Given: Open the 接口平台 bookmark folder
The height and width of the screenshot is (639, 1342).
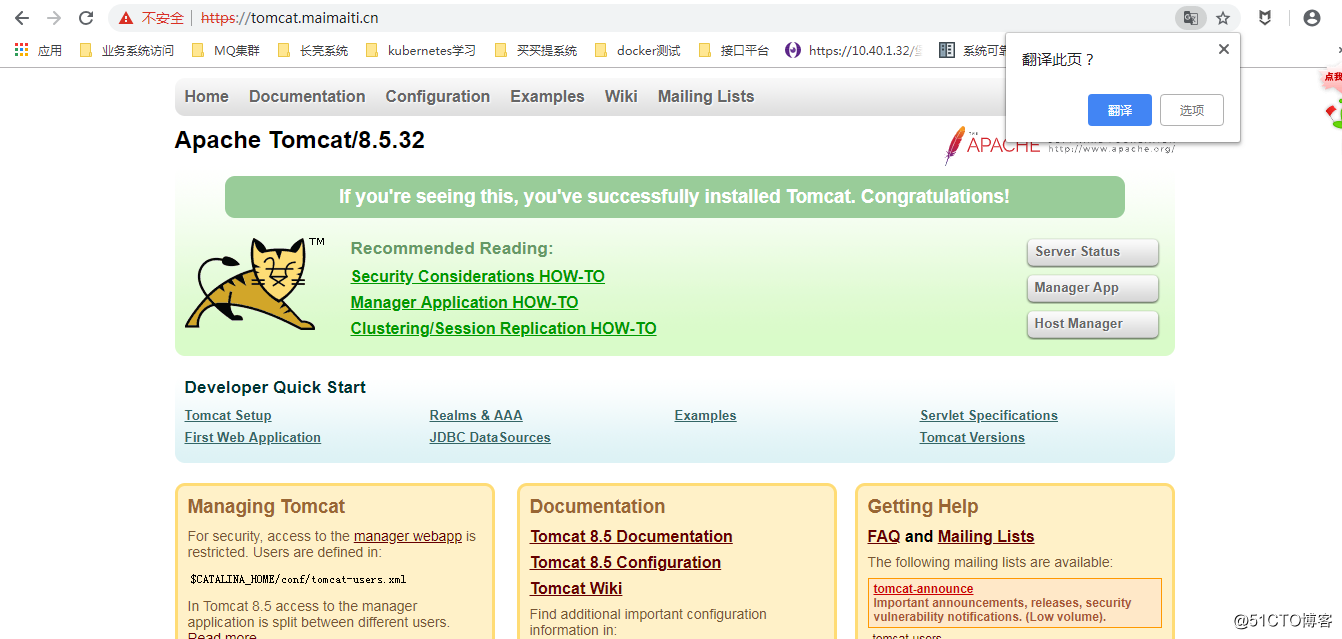Looking at the screenshot, I should (x=733, y=50).
